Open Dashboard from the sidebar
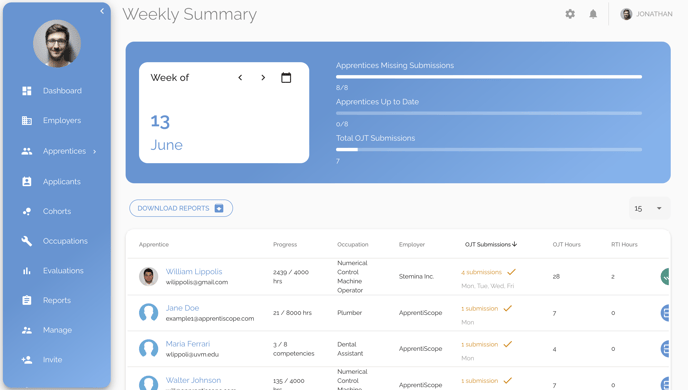 click(62, 91)
